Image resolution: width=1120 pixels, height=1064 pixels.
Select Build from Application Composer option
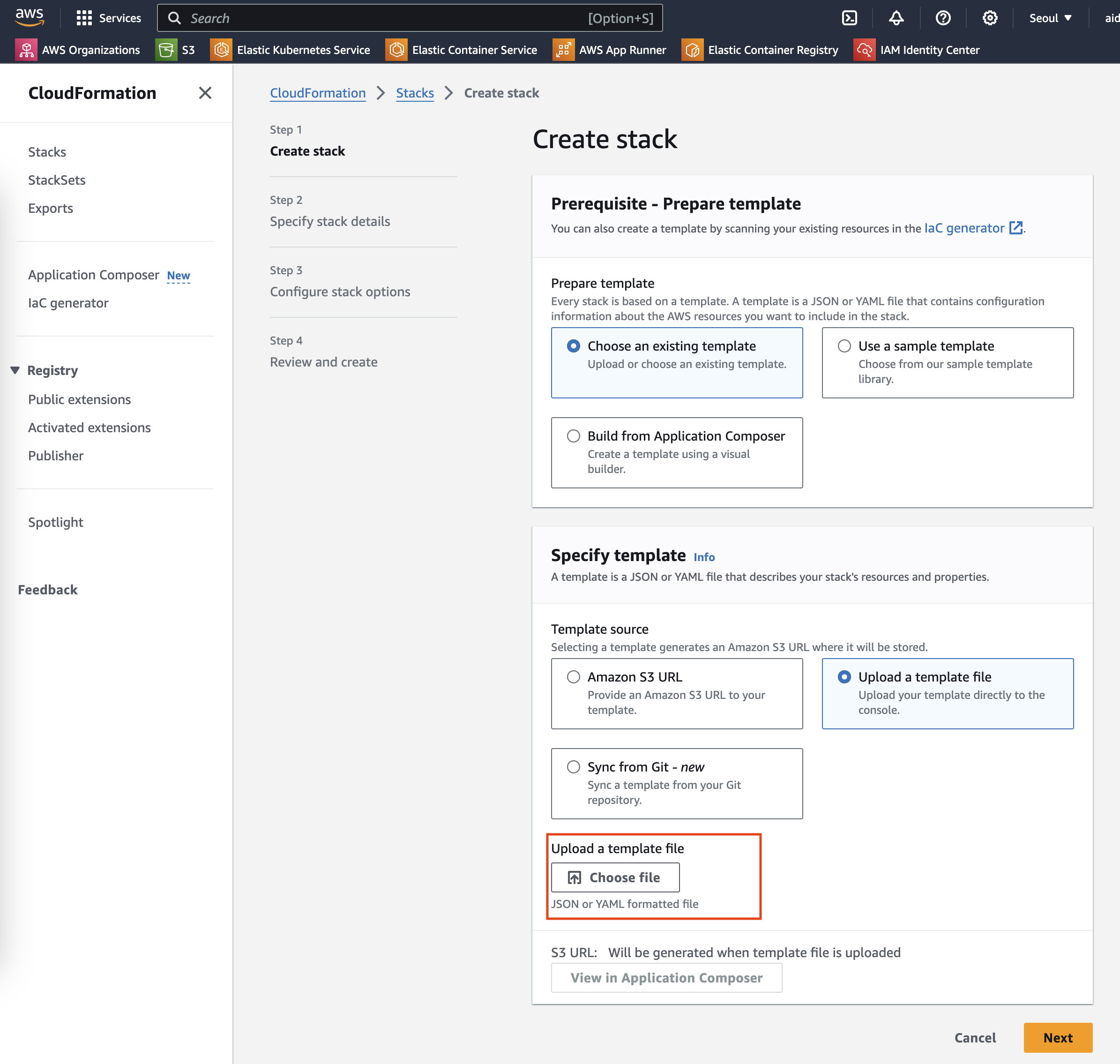[x=573, y=435]
